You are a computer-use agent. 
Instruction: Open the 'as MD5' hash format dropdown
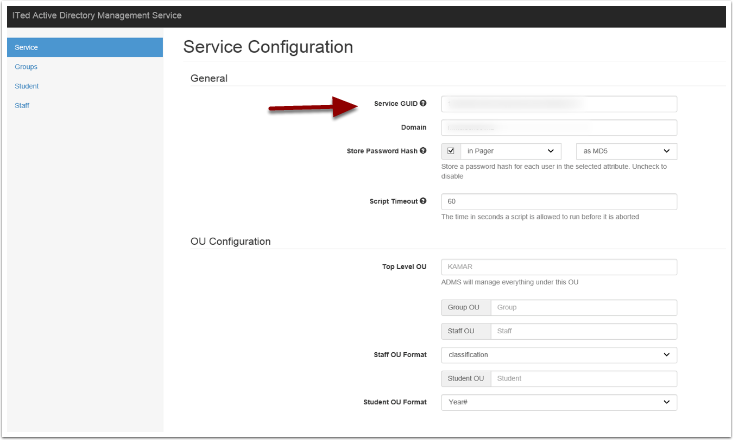pyautogui.click(x=627, y=151)
